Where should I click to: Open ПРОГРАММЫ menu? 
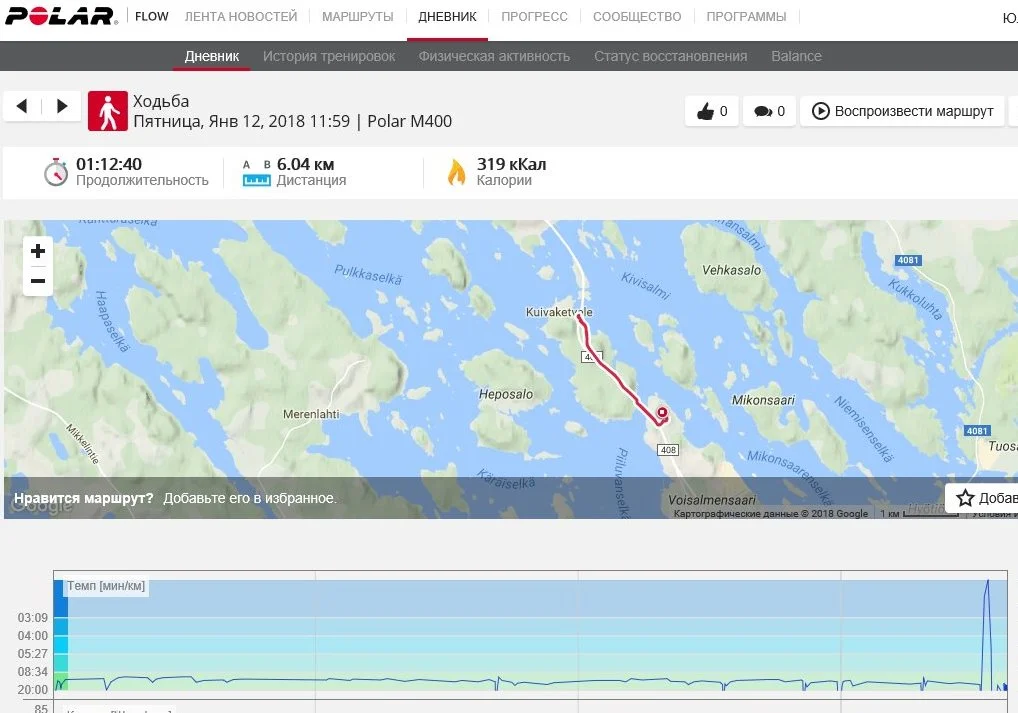[746, 16]
